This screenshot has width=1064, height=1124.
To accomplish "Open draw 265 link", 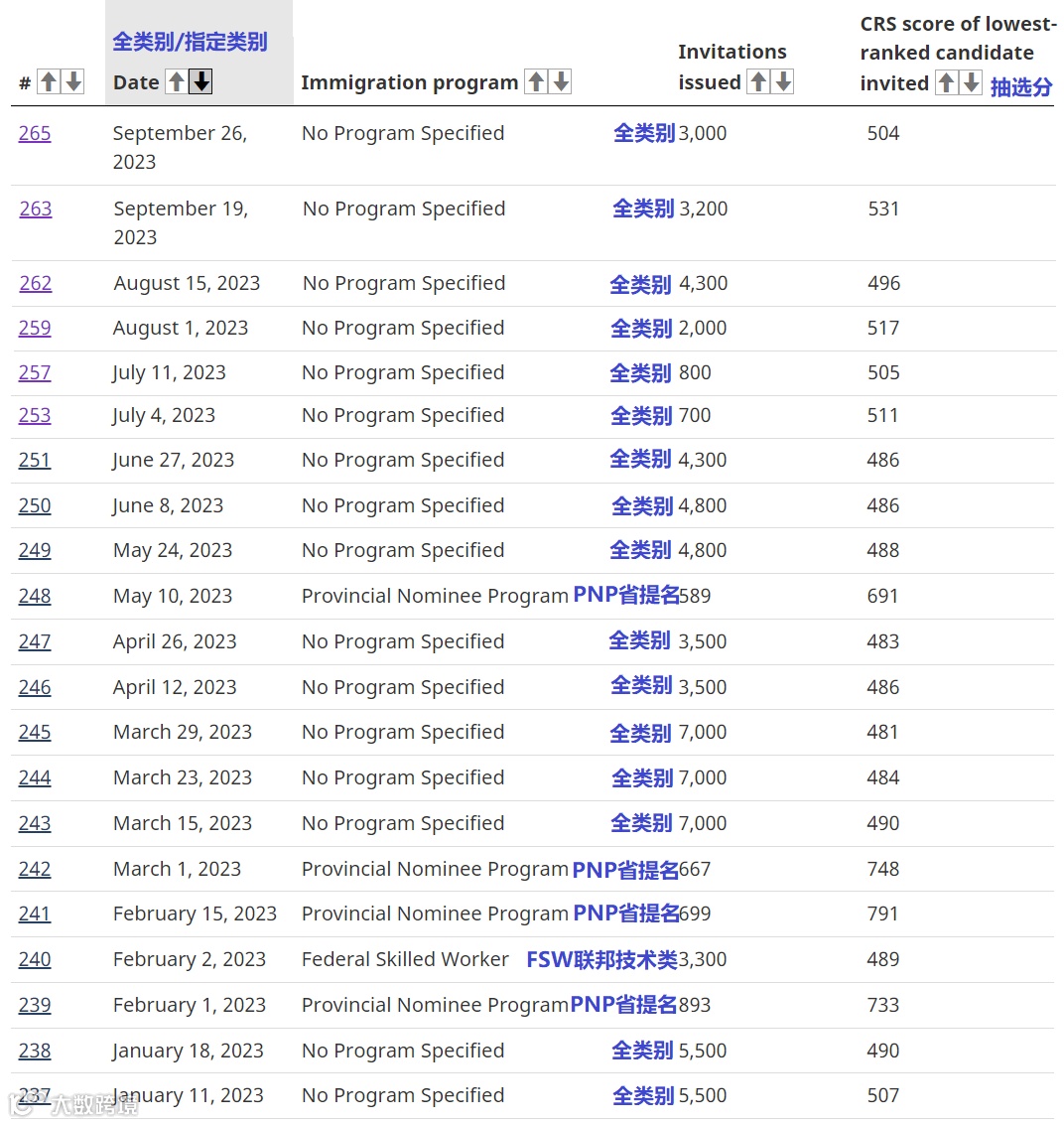I will pos(35,133).
